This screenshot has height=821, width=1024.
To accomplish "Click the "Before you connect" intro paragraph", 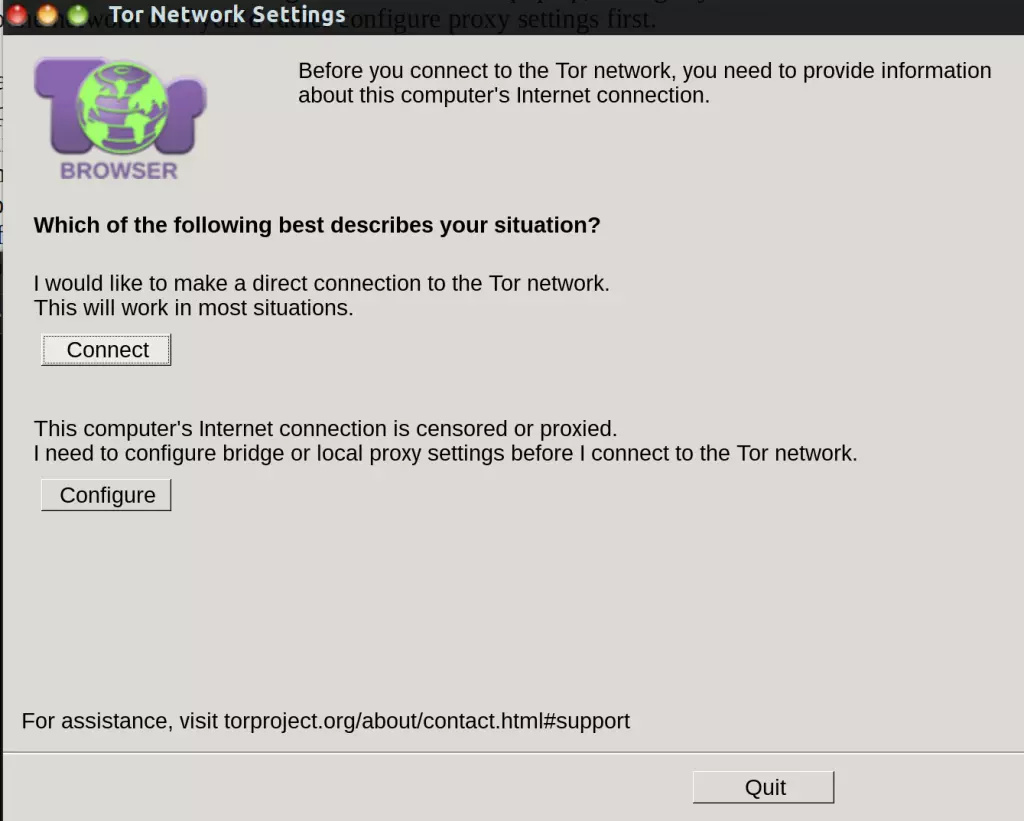I will coord(644,83).
